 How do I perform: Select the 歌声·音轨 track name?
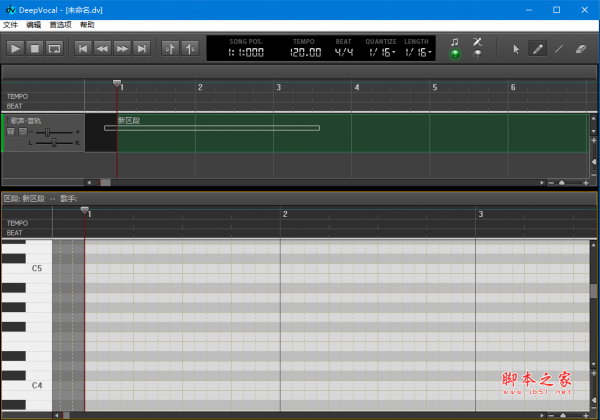(26, 121)
